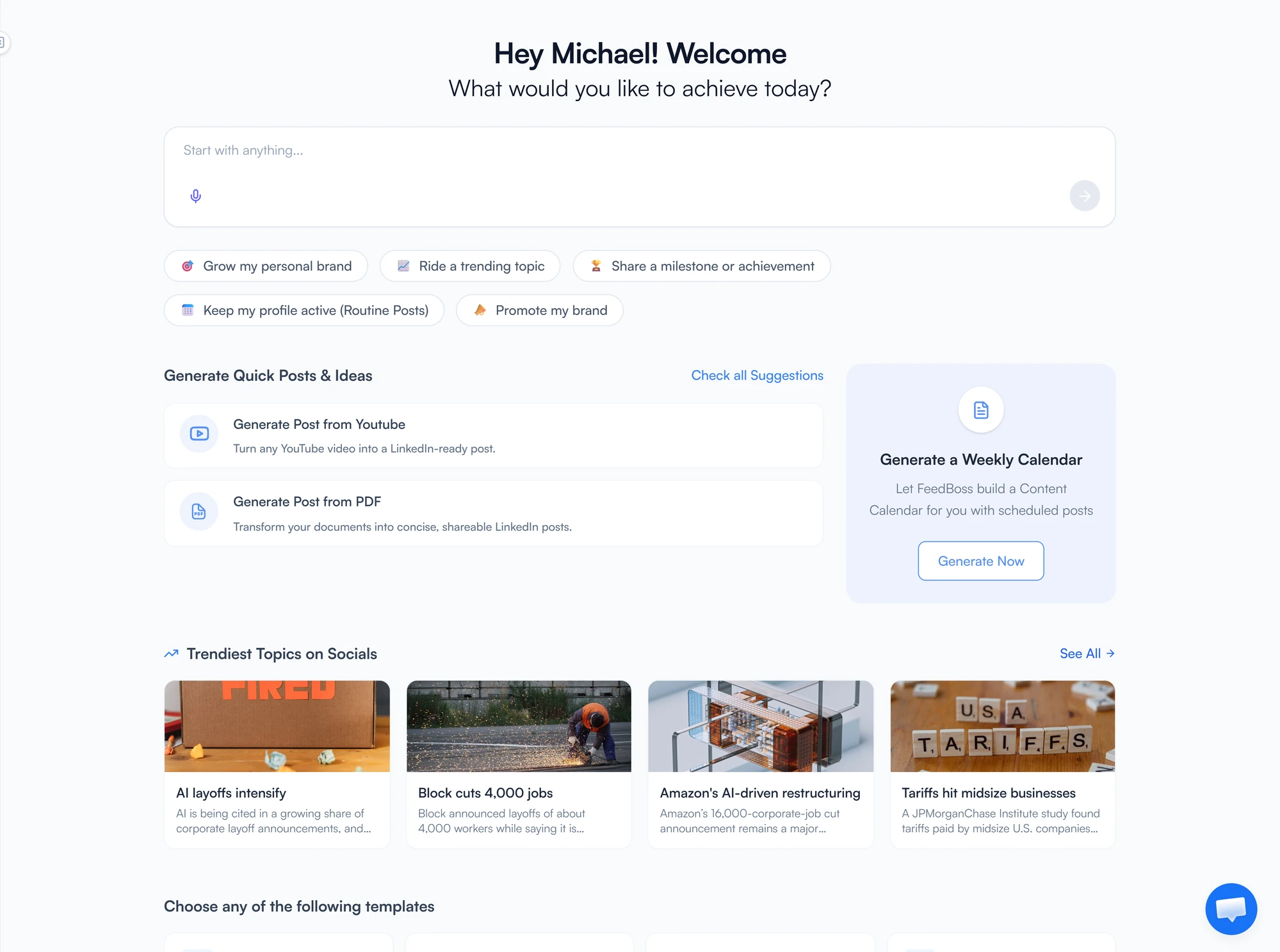Select Grow my personal brand suggestion
The image size is (1280, 952).
pos(265,266)
